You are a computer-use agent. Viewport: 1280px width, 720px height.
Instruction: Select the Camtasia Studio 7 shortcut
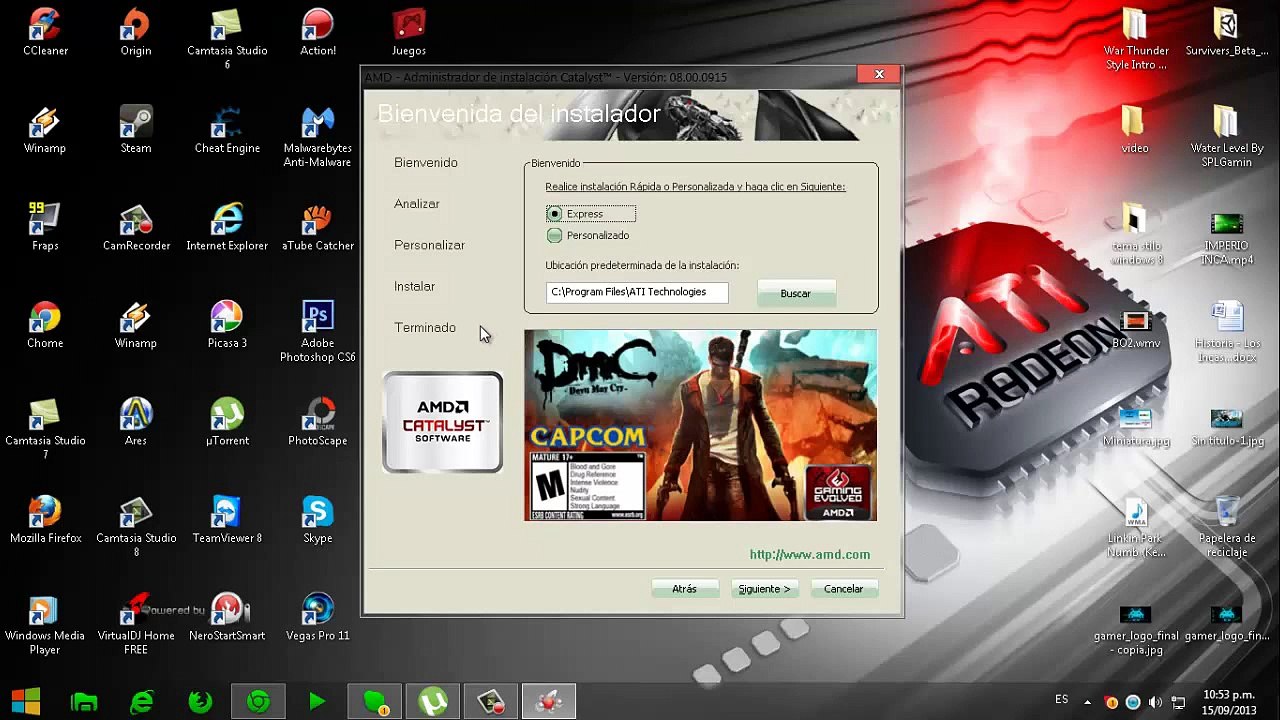coord(45,429)
